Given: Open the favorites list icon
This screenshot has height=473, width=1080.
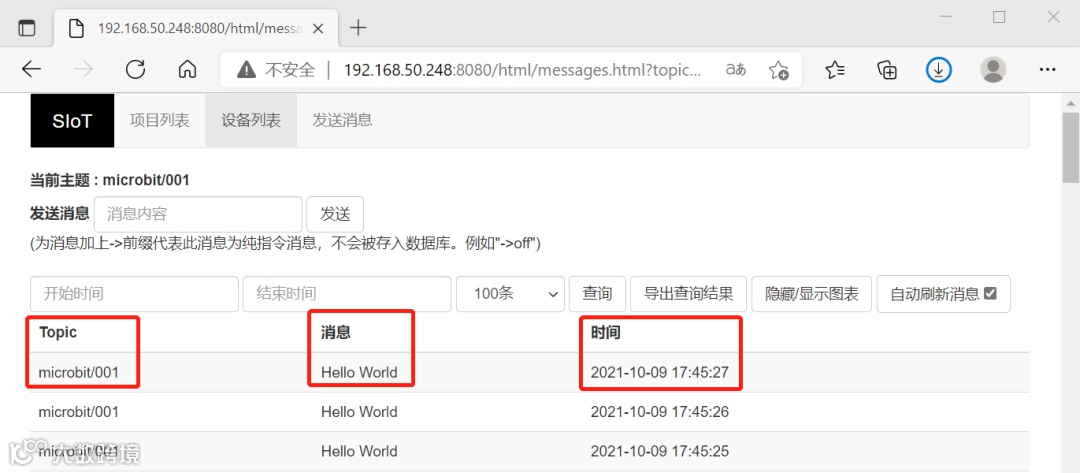Looking at the screenshot, I should click(835, 70).
